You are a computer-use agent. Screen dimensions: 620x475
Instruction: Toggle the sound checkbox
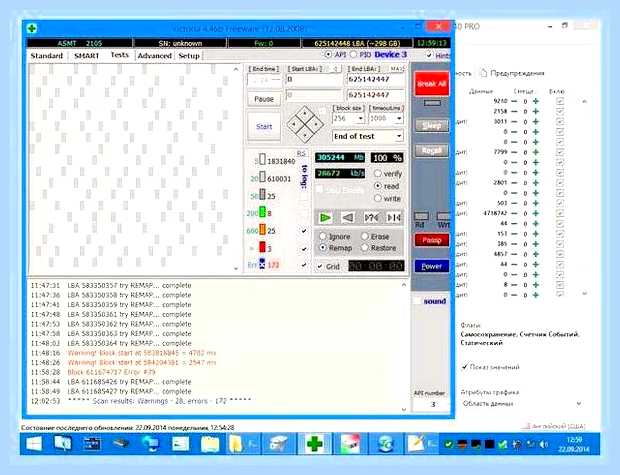pyautogui.click(x=418, y=301)
